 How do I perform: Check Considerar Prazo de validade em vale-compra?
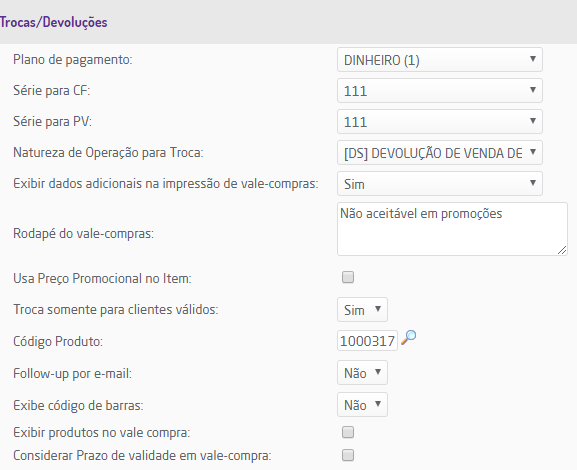pyautogui.click(x=348, y=455)
